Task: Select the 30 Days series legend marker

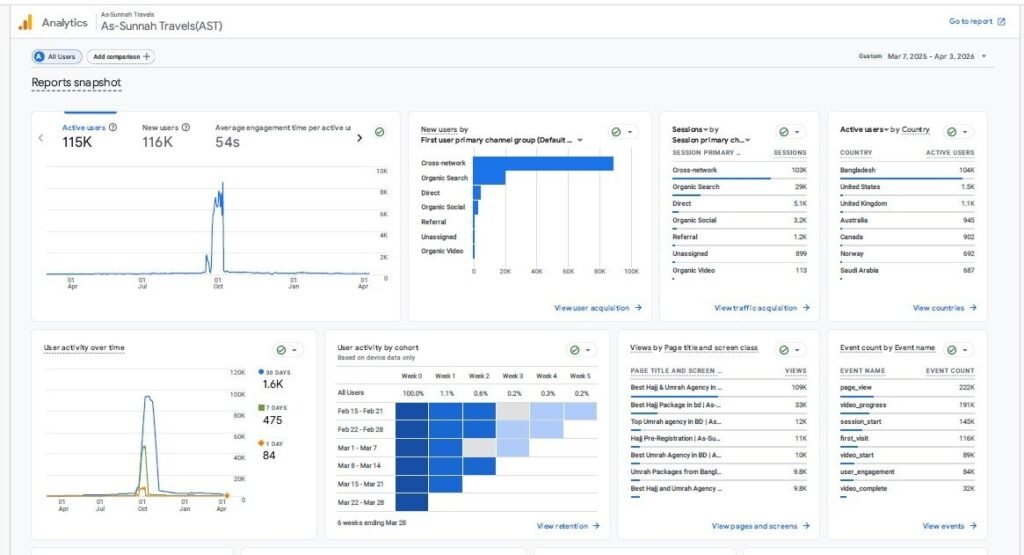Action: point(261,372)
